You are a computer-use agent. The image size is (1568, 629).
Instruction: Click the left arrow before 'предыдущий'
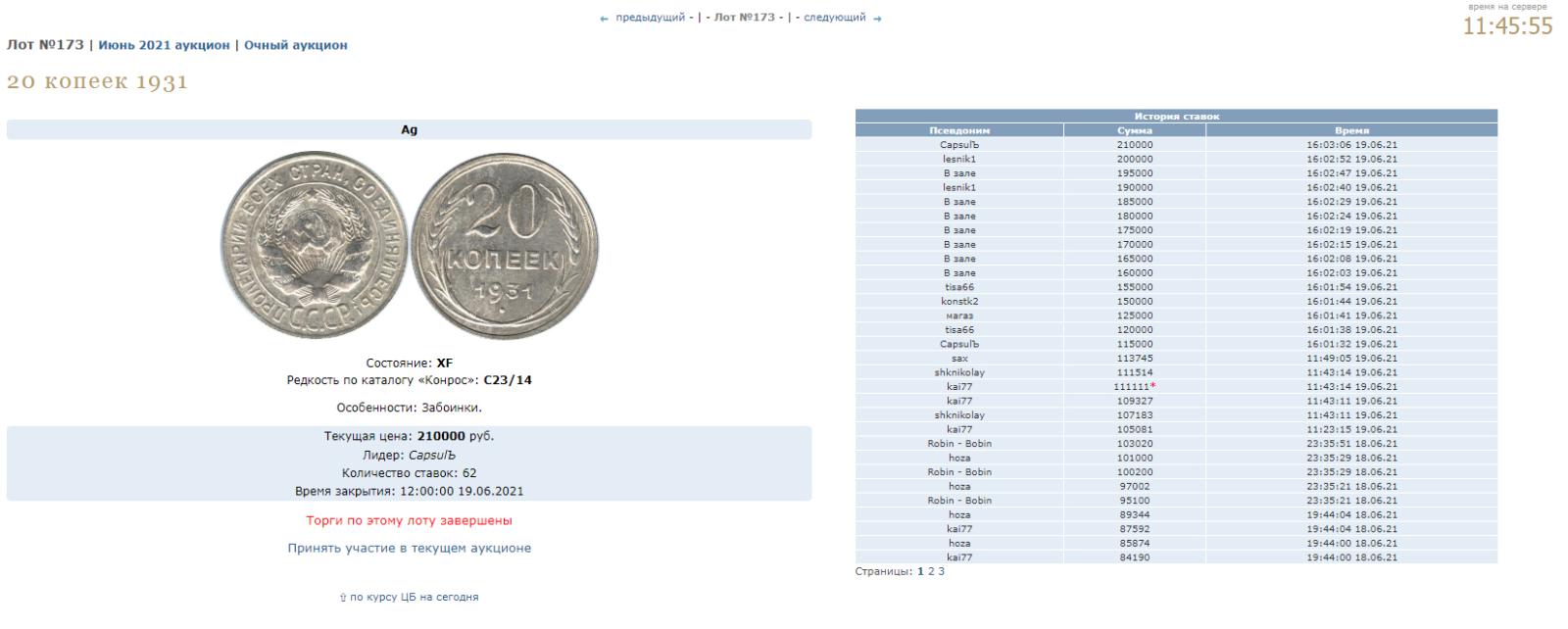pos(605,18)
